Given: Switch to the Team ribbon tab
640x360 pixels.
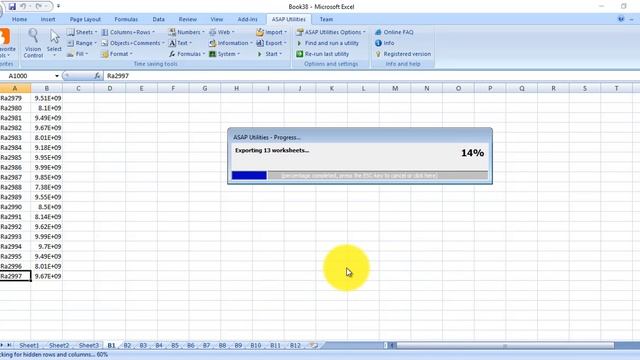Looking at the screenshot, I should 326,19.
